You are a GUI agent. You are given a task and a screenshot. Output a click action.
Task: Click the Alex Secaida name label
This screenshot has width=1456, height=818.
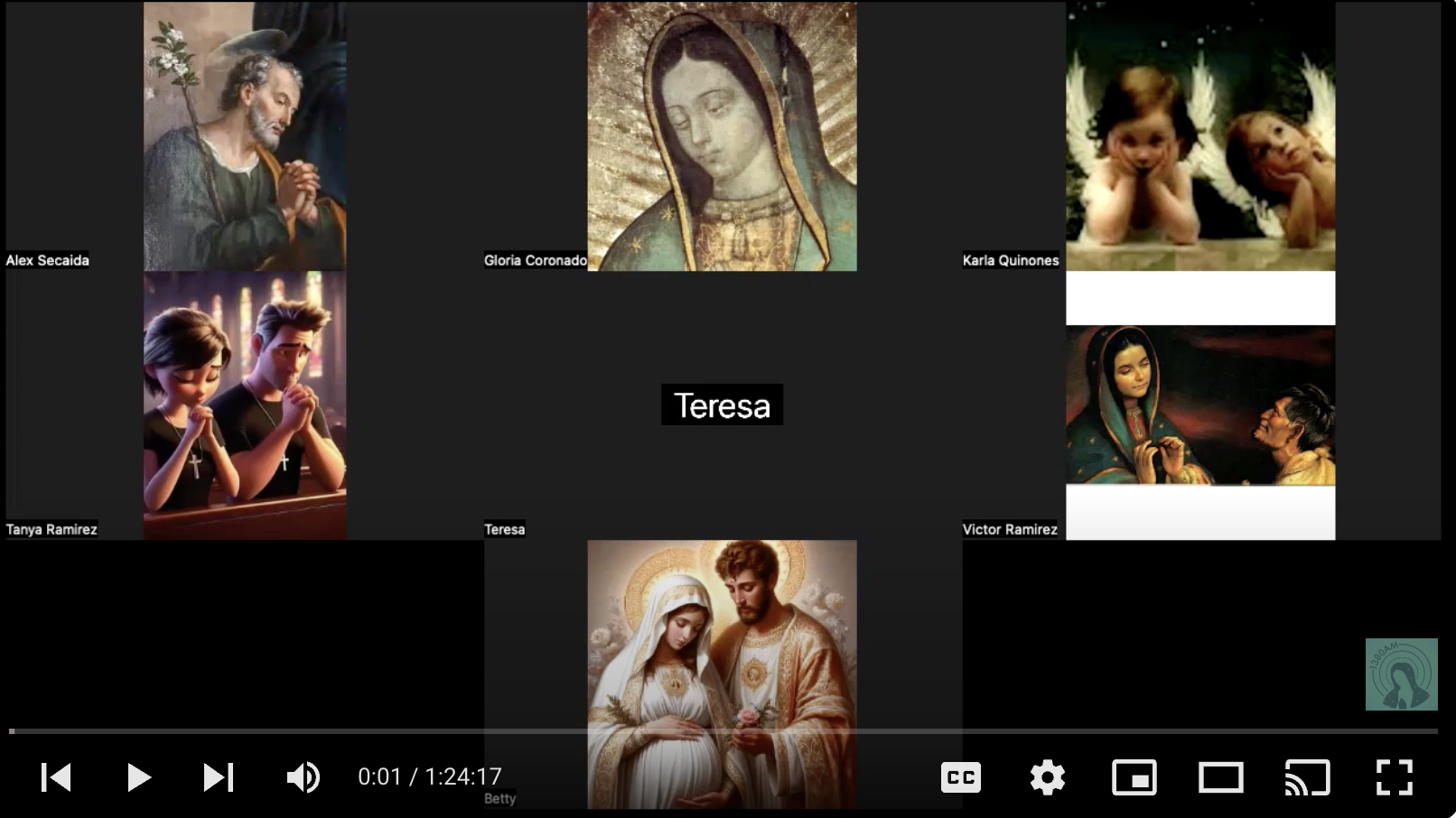tap(48, 260)
